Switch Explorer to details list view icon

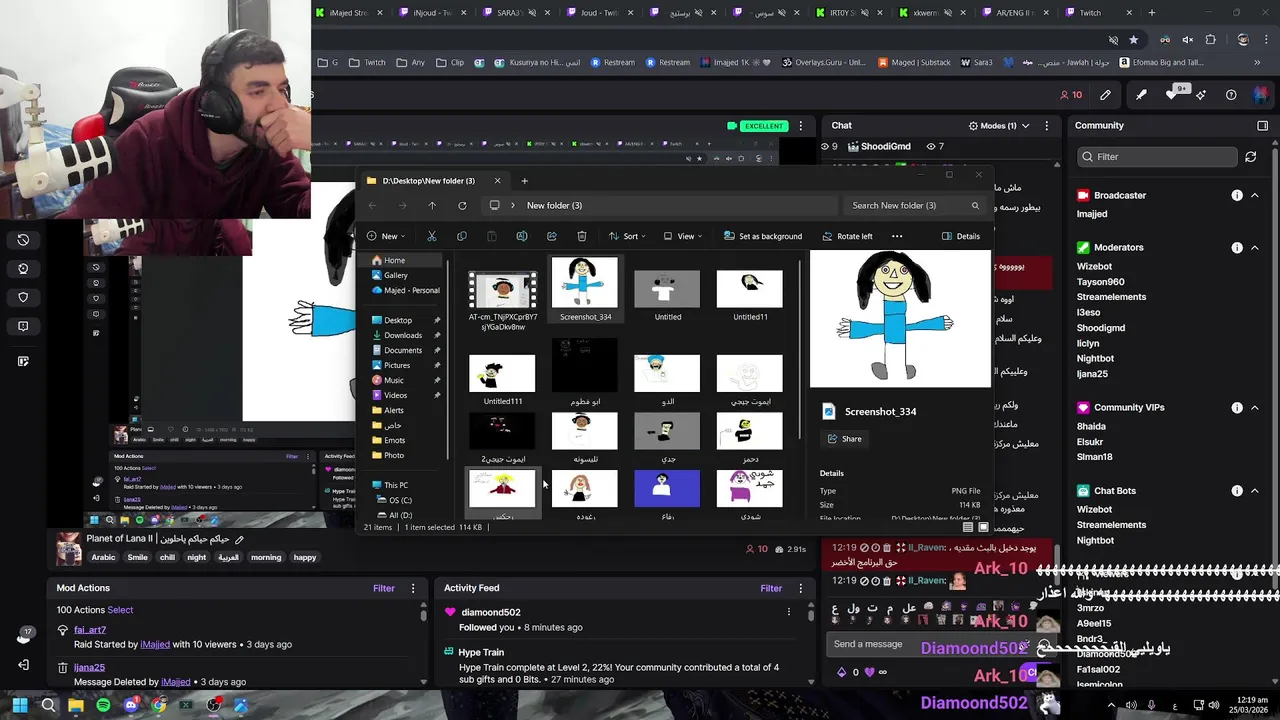point(967,527)
